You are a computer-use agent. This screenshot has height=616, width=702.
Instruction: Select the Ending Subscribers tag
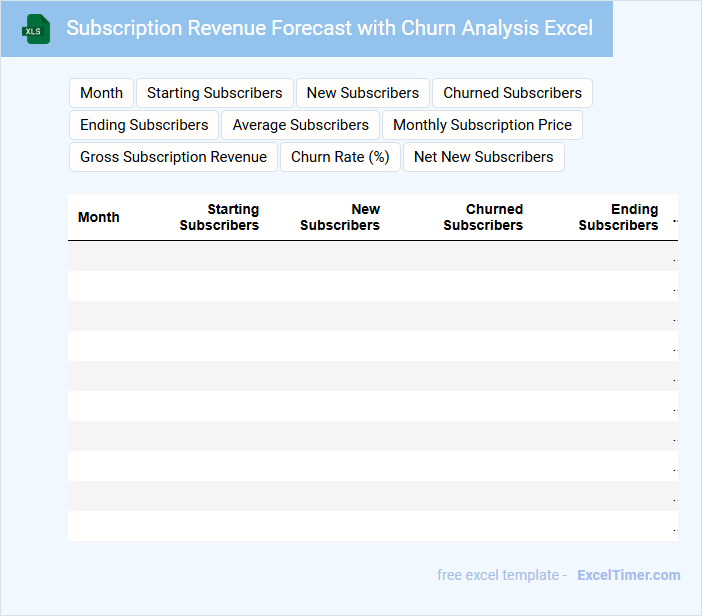pos(144,125)
